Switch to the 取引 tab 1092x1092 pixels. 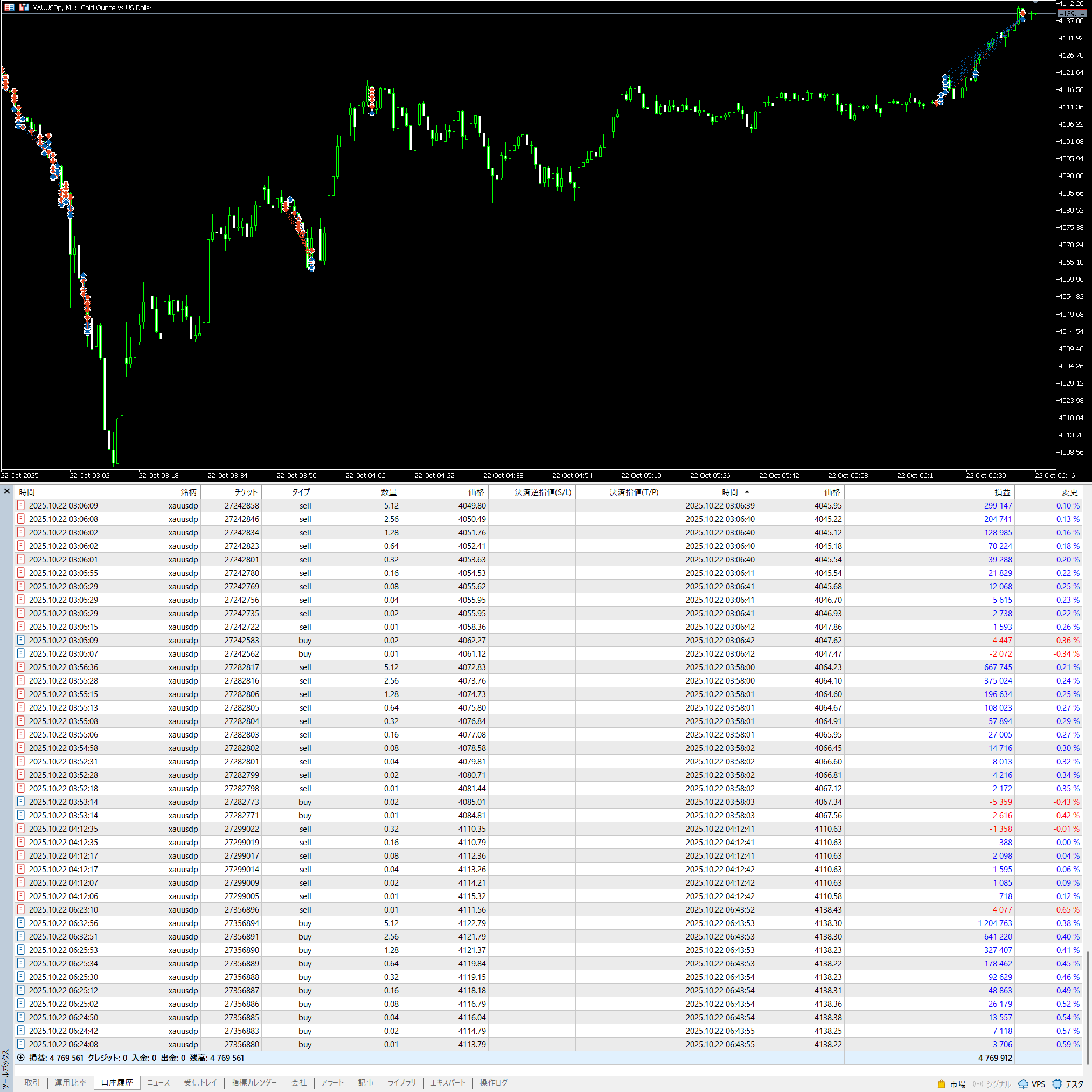point(32,1082)
